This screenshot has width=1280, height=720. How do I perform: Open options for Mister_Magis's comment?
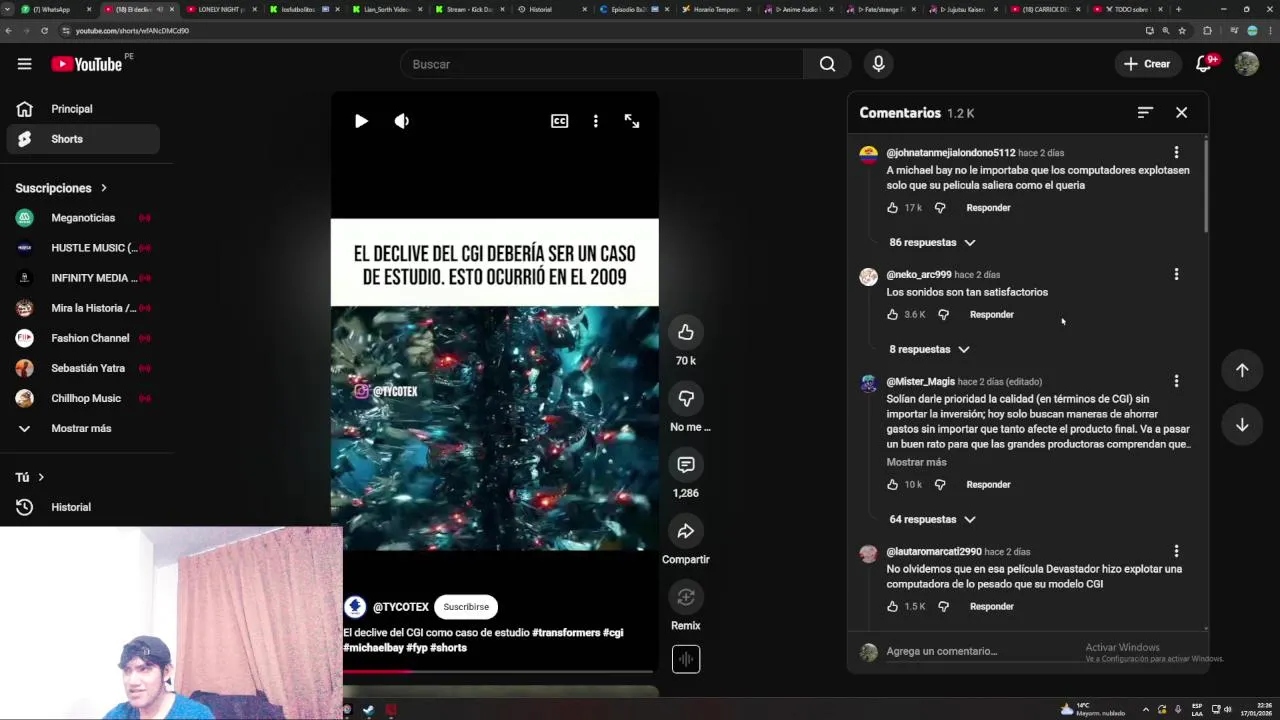pos(1176,381)
